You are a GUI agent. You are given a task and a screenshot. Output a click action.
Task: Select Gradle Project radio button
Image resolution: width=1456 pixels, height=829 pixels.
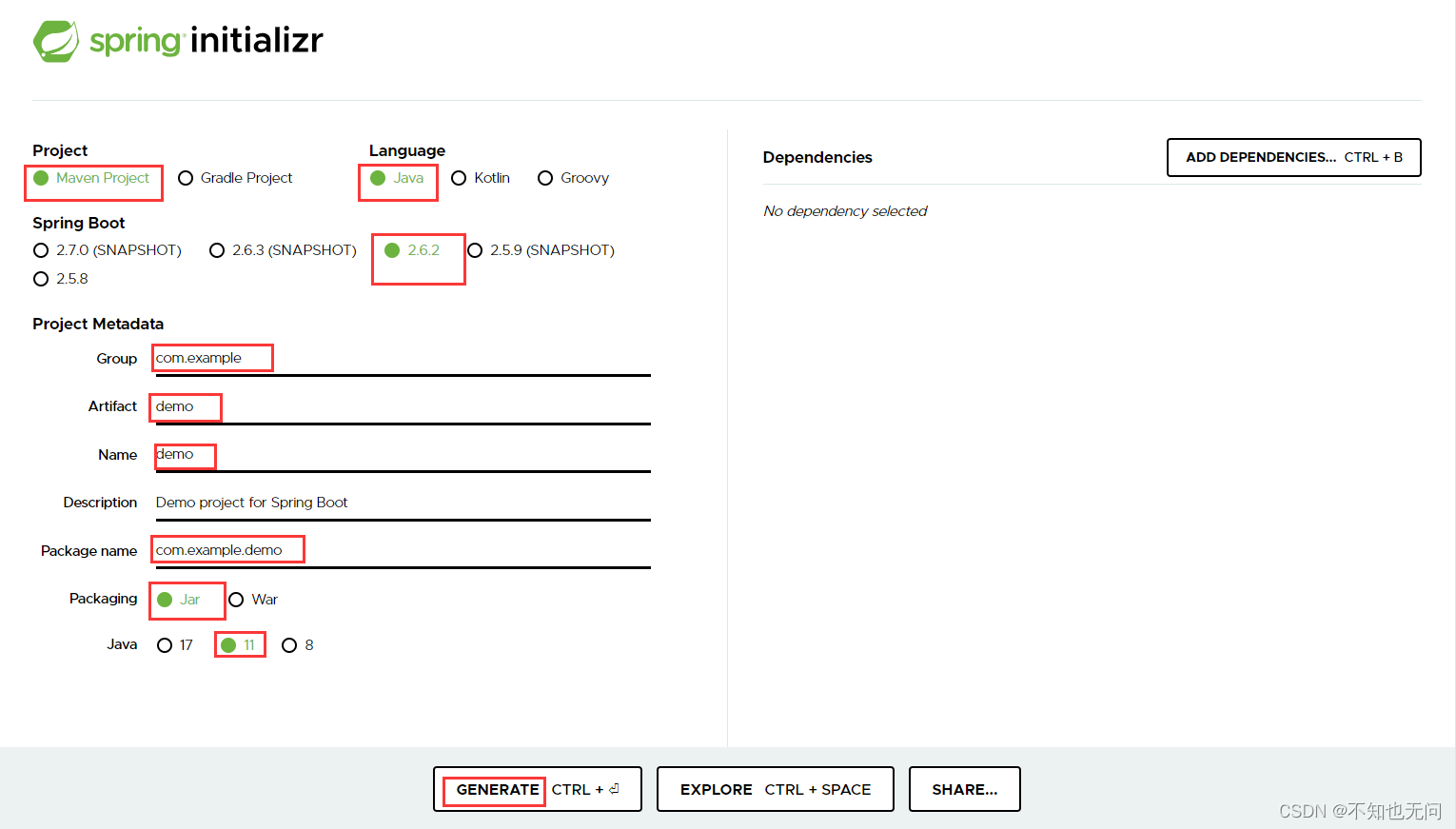[235, 178]
